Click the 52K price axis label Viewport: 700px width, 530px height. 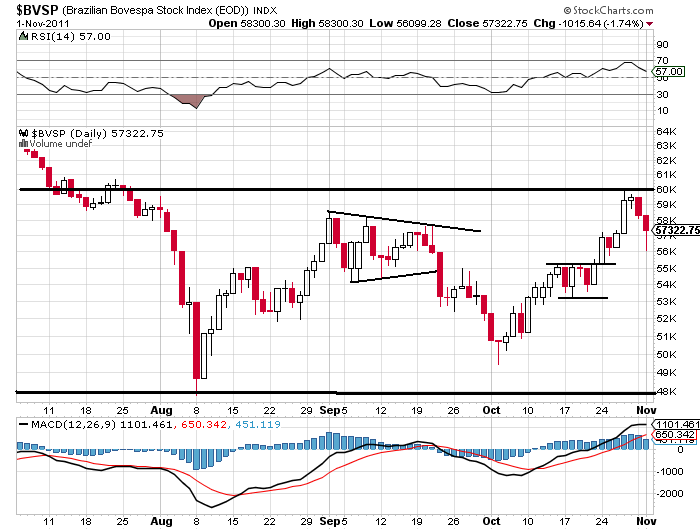(x=667, y=318)
